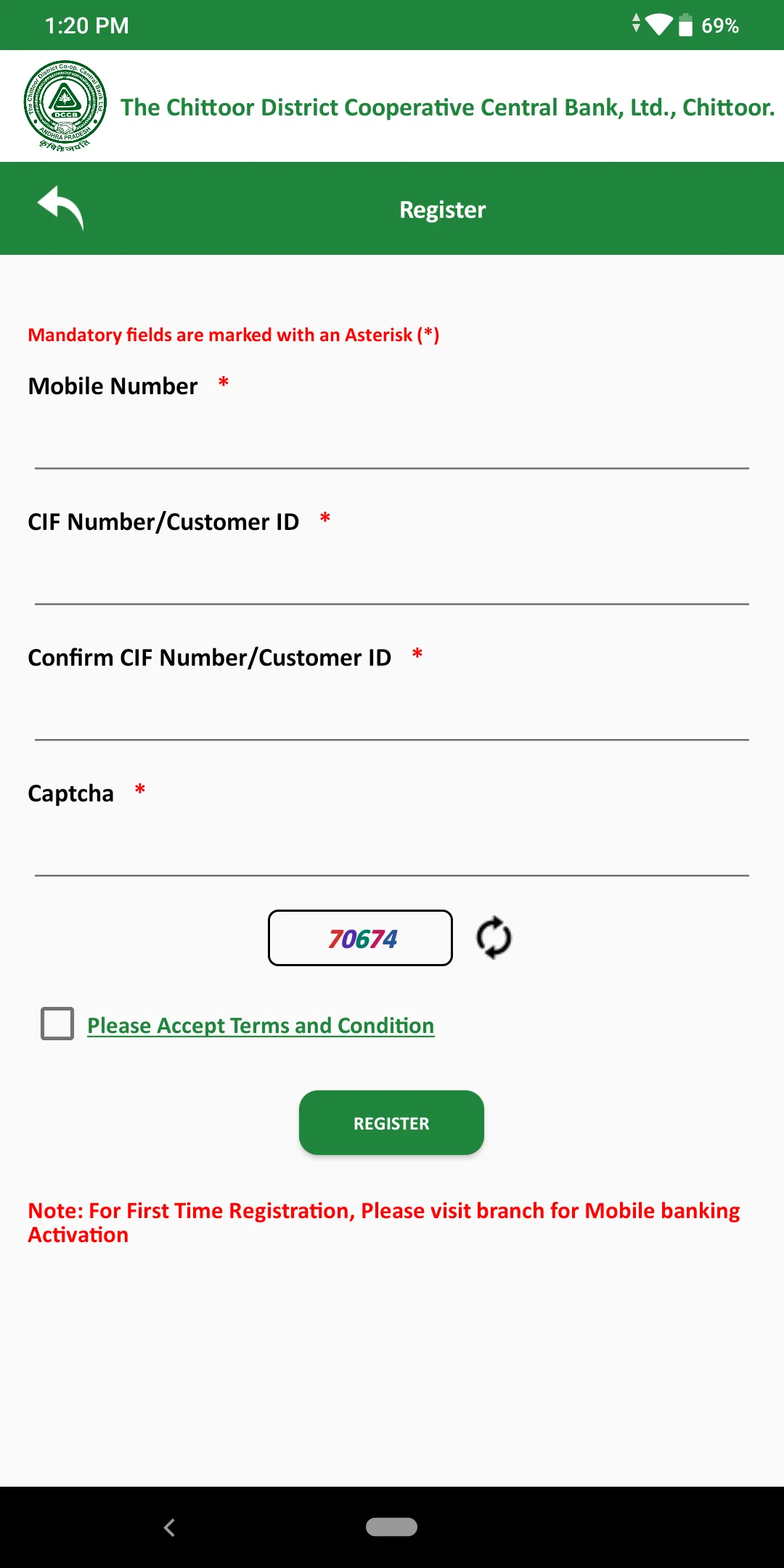Refresh the captcha code

[494, 938]
